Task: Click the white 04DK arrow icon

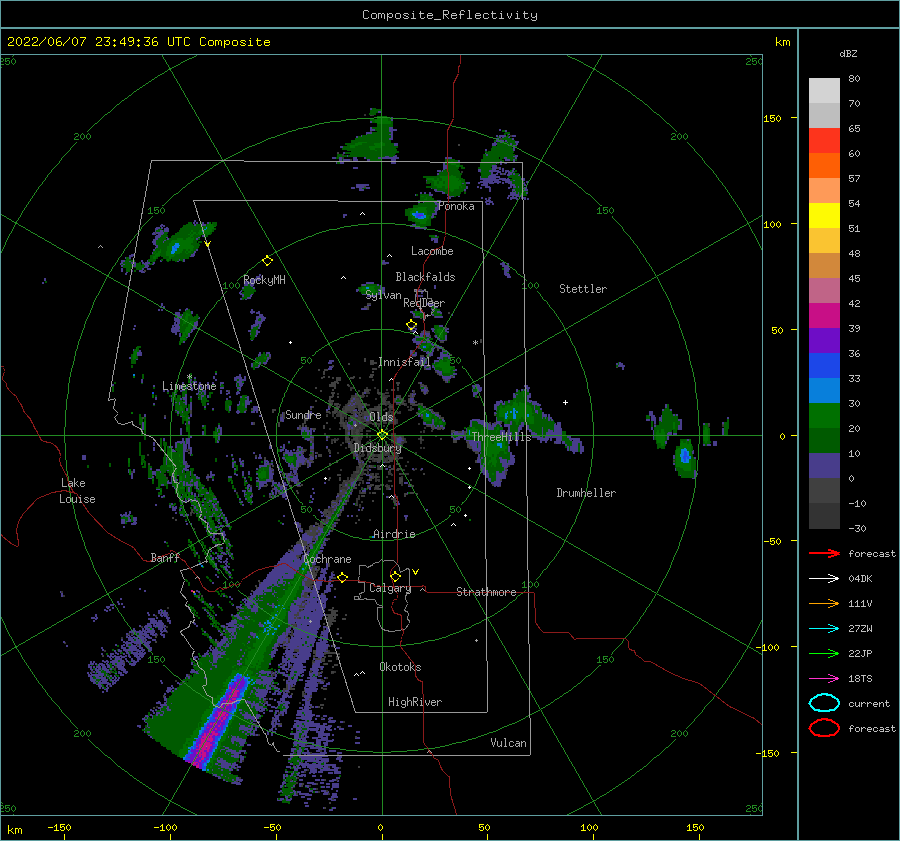Action: (x=824, y=579)
